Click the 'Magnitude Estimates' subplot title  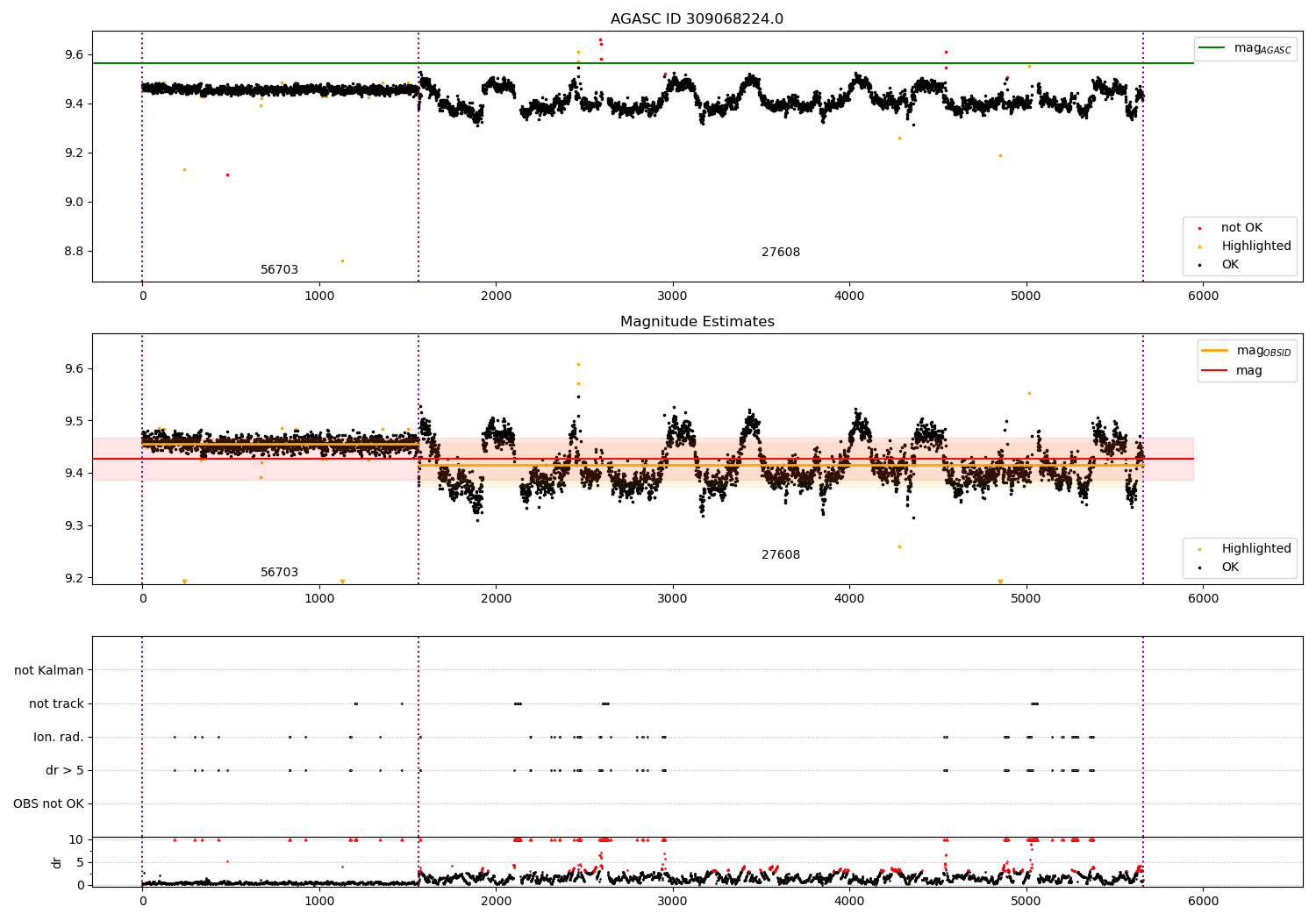697,322
